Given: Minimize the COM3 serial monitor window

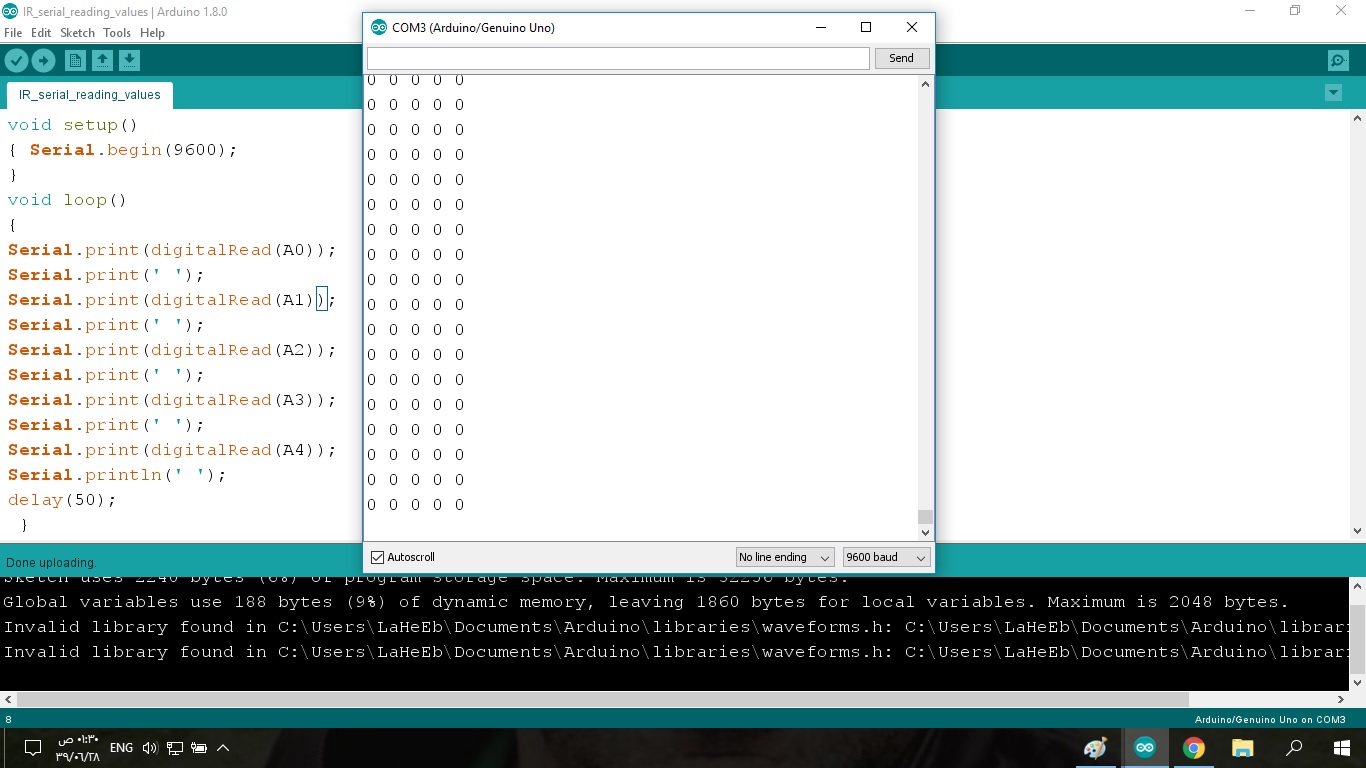Looking at the screenshot, I should point(820,27).
